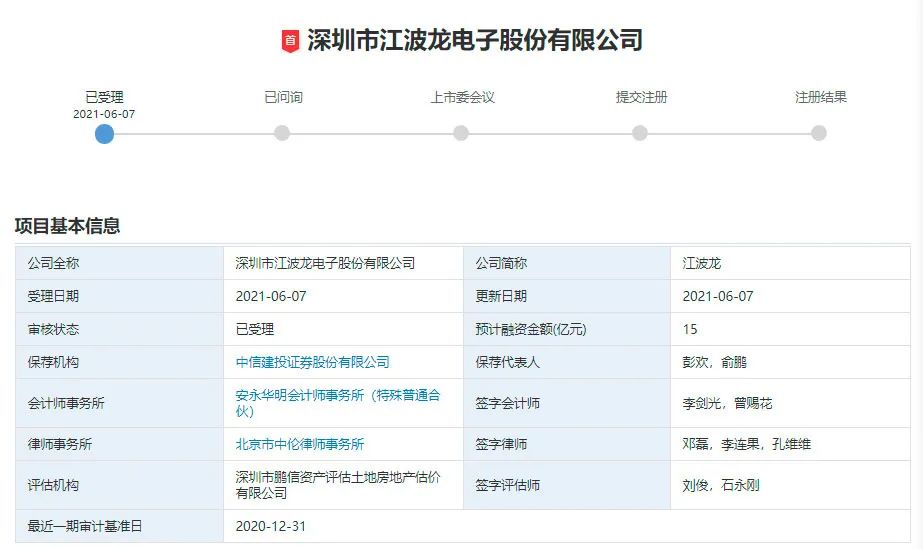Click the 项目基本信息 section heading
Viewport: 923px width, 549px height.
[67, 225]
